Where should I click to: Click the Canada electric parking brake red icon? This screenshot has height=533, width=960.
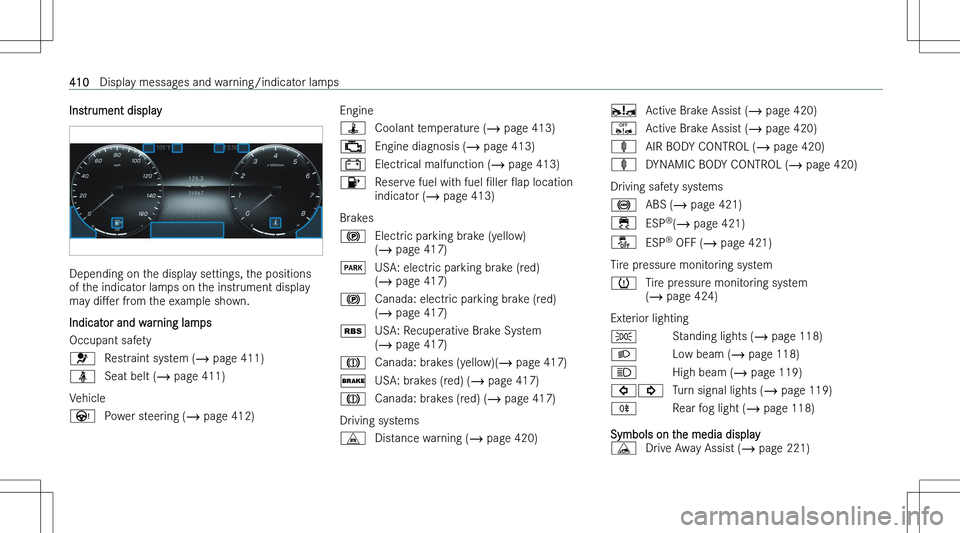tap(353, 299)
